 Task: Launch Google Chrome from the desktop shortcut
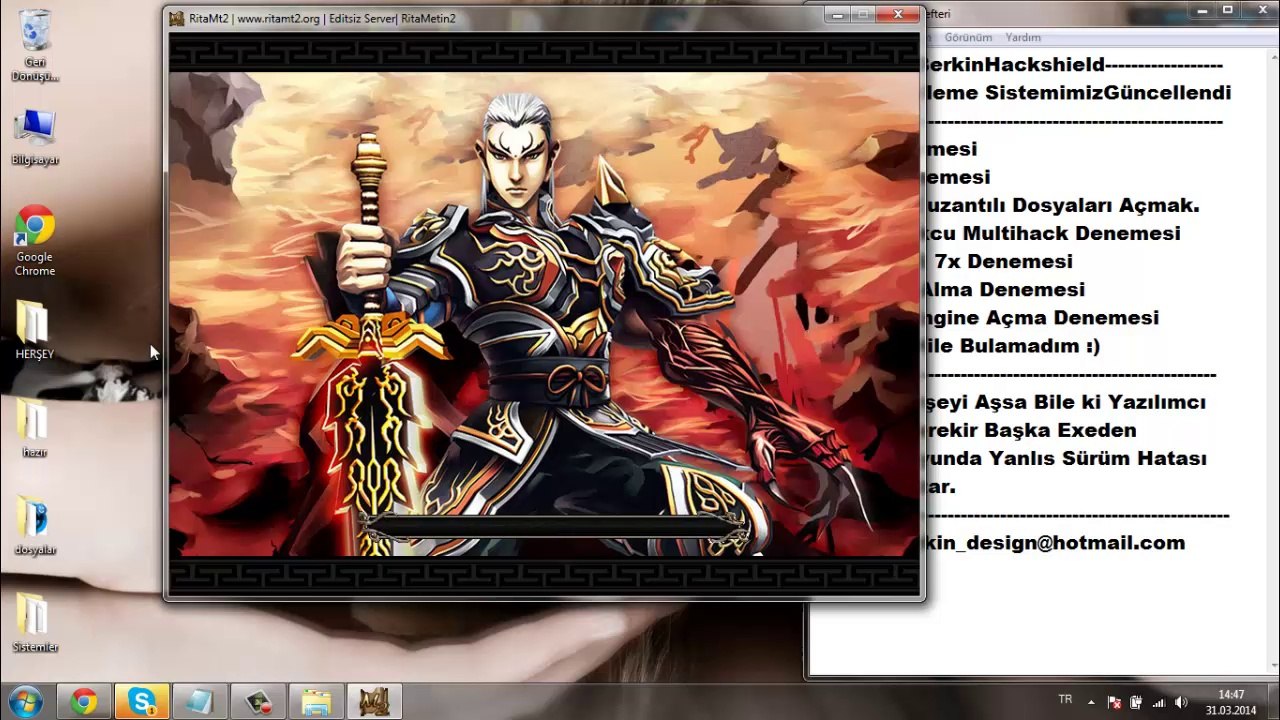coord(35,241)
